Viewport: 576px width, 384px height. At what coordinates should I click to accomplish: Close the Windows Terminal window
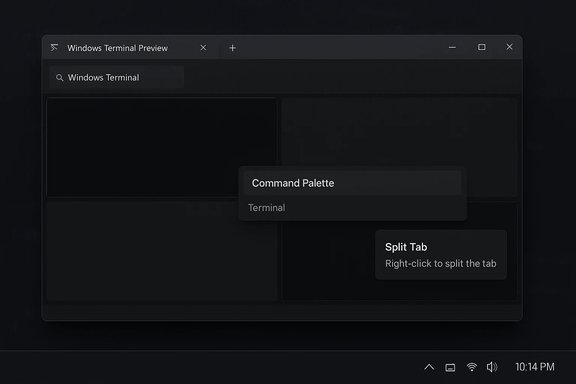pos(509,47)
